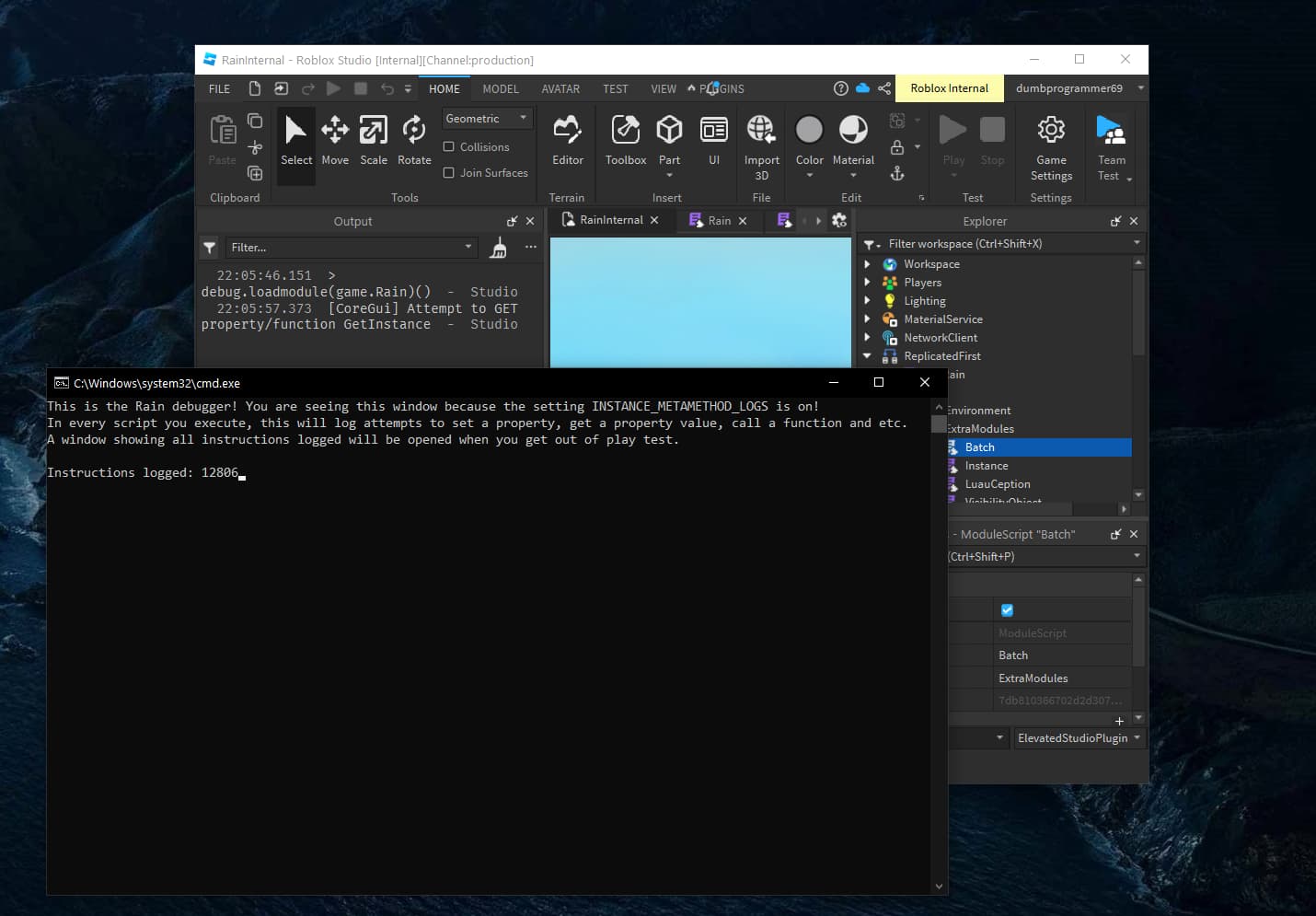Insert a Part
The image size is (1316, 916).
(669, 138)
